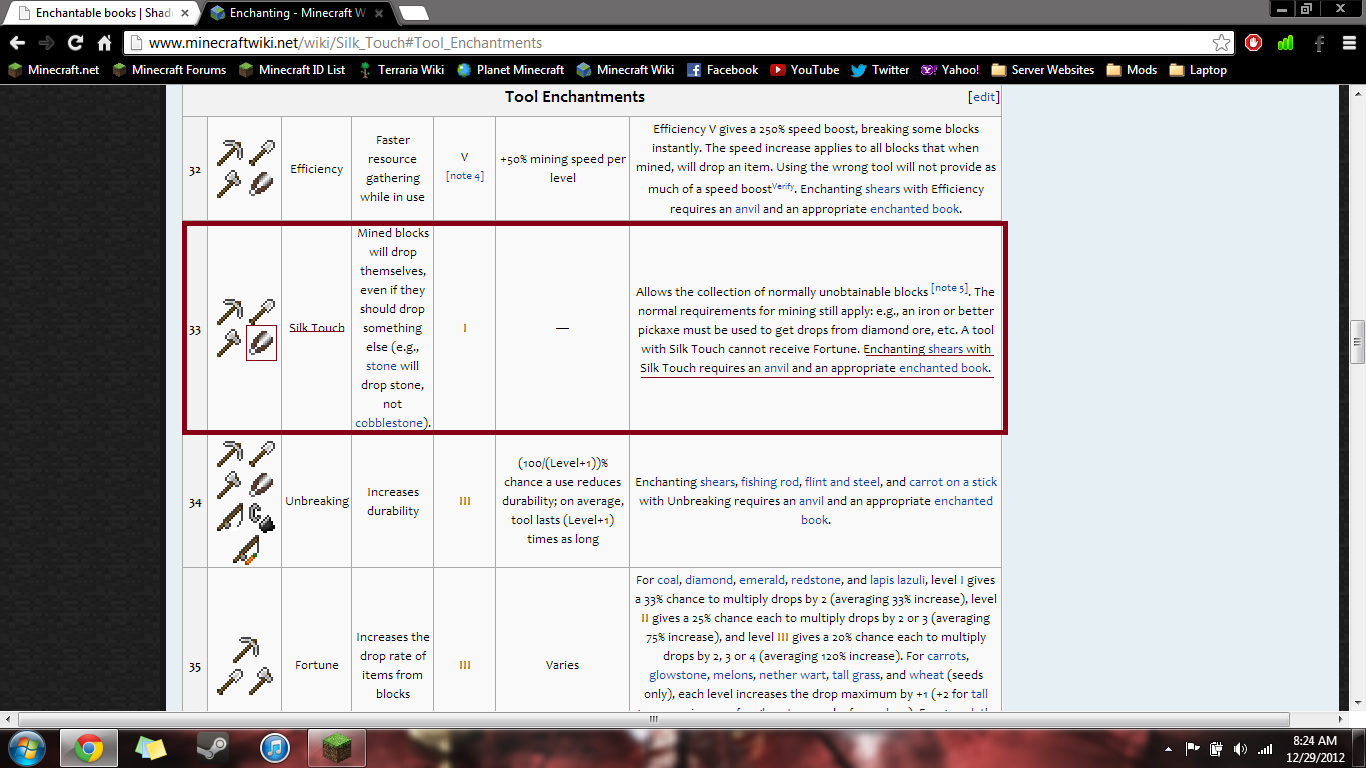Open the note 5 reference link
Viewport: 1366px width, 768px height.
coord(949,289)
